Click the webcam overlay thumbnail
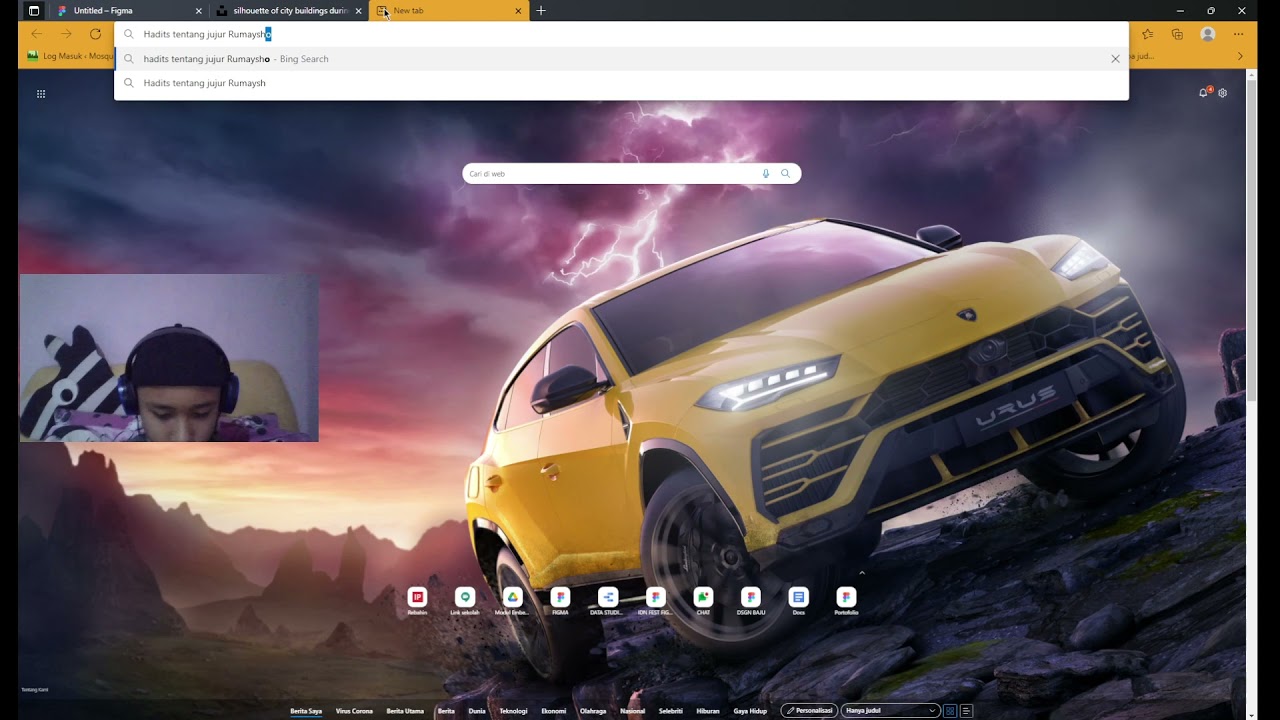1280x720 pixels. pyautogui.click(x=169, y=358)
